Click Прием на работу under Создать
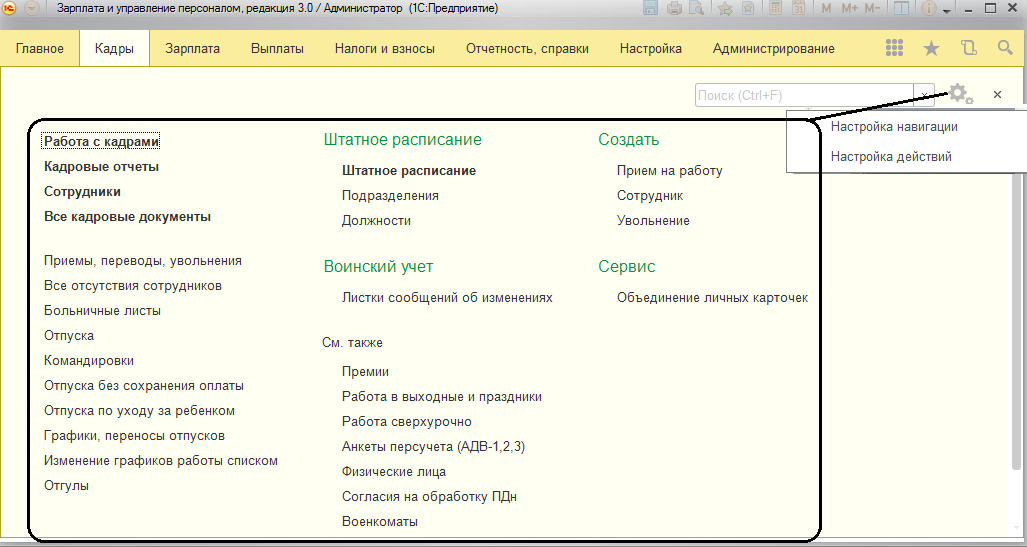The image size is (1027, 547). click(669, 171)
